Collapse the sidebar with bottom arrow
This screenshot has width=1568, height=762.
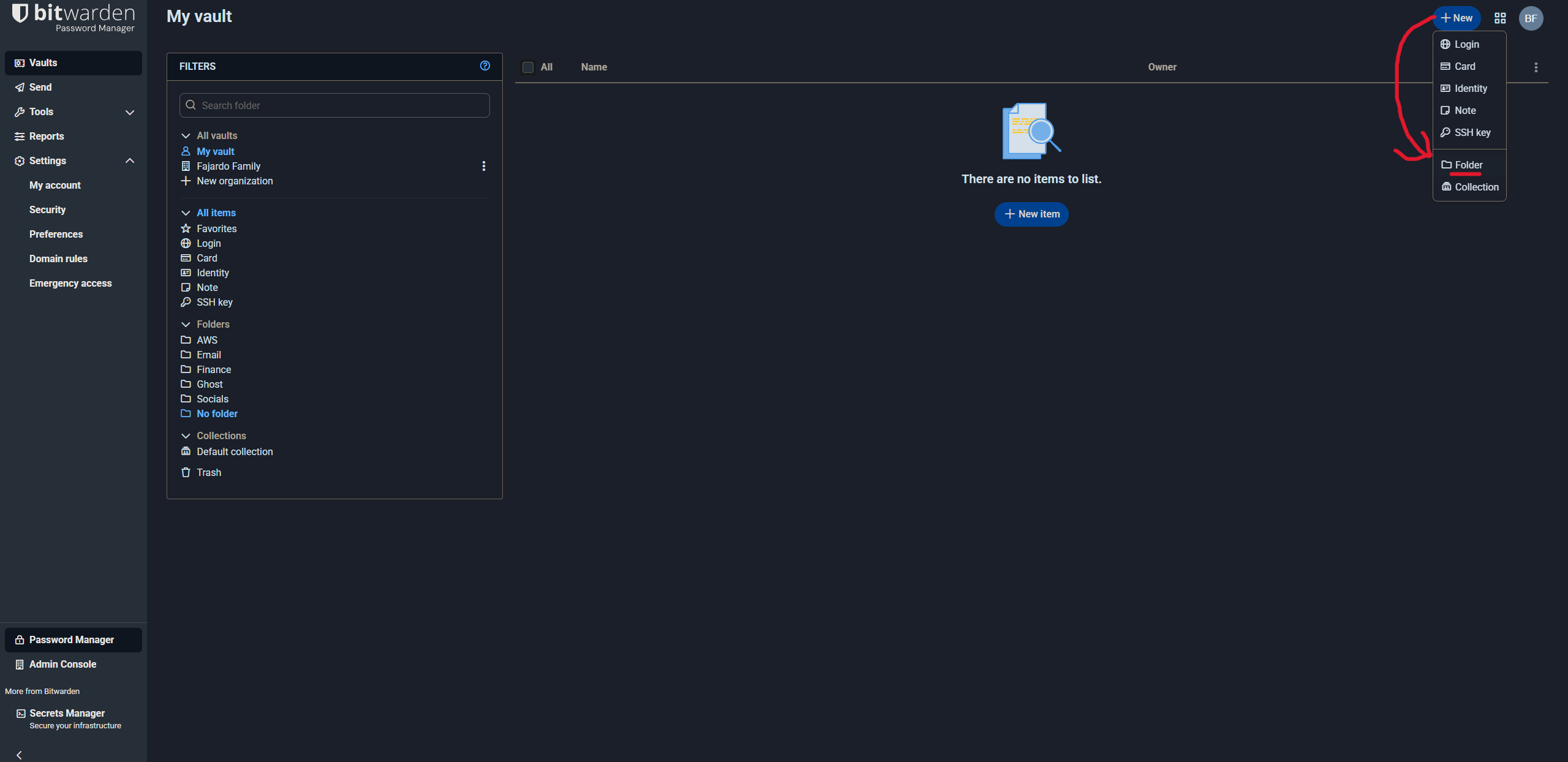19,755
